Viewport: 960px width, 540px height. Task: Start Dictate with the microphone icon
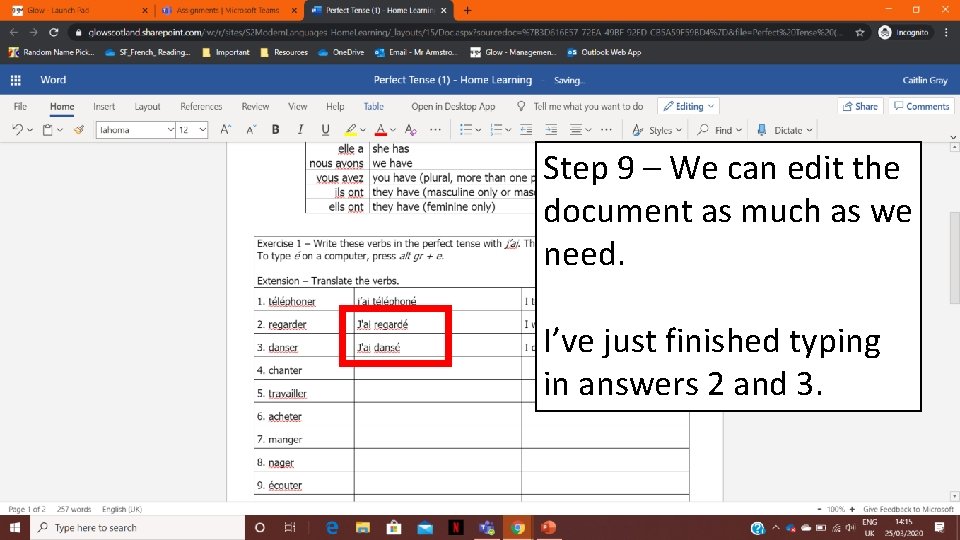[762, 130]
